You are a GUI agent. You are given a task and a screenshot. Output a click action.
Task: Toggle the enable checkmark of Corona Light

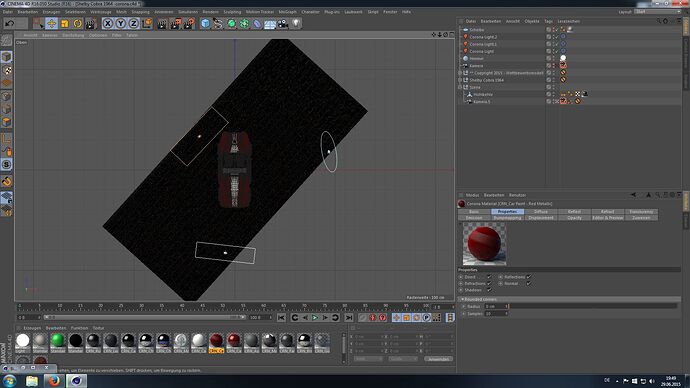557,51
